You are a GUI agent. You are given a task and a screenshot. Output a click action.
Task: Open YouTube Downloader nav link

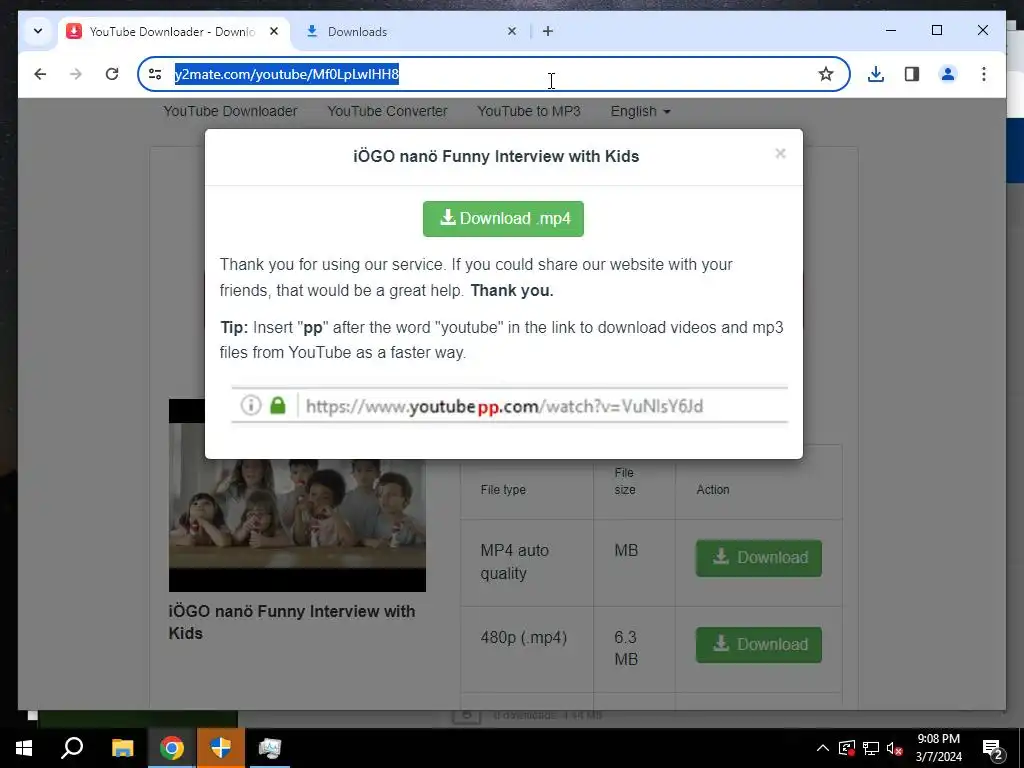(230, 111)
